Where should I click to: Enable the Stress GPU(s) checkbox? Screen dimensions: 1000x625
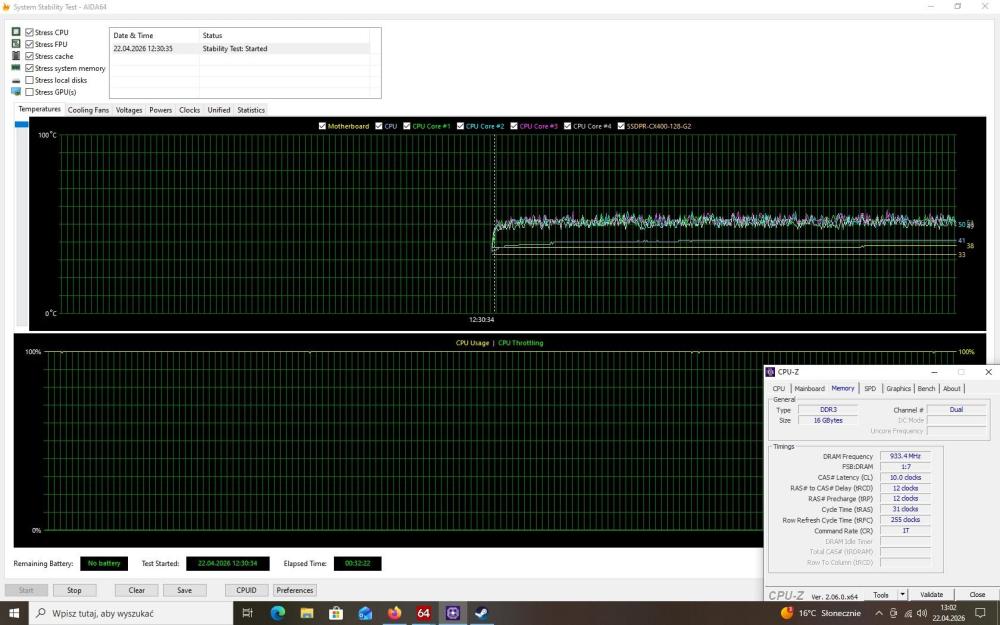point(29,92)
